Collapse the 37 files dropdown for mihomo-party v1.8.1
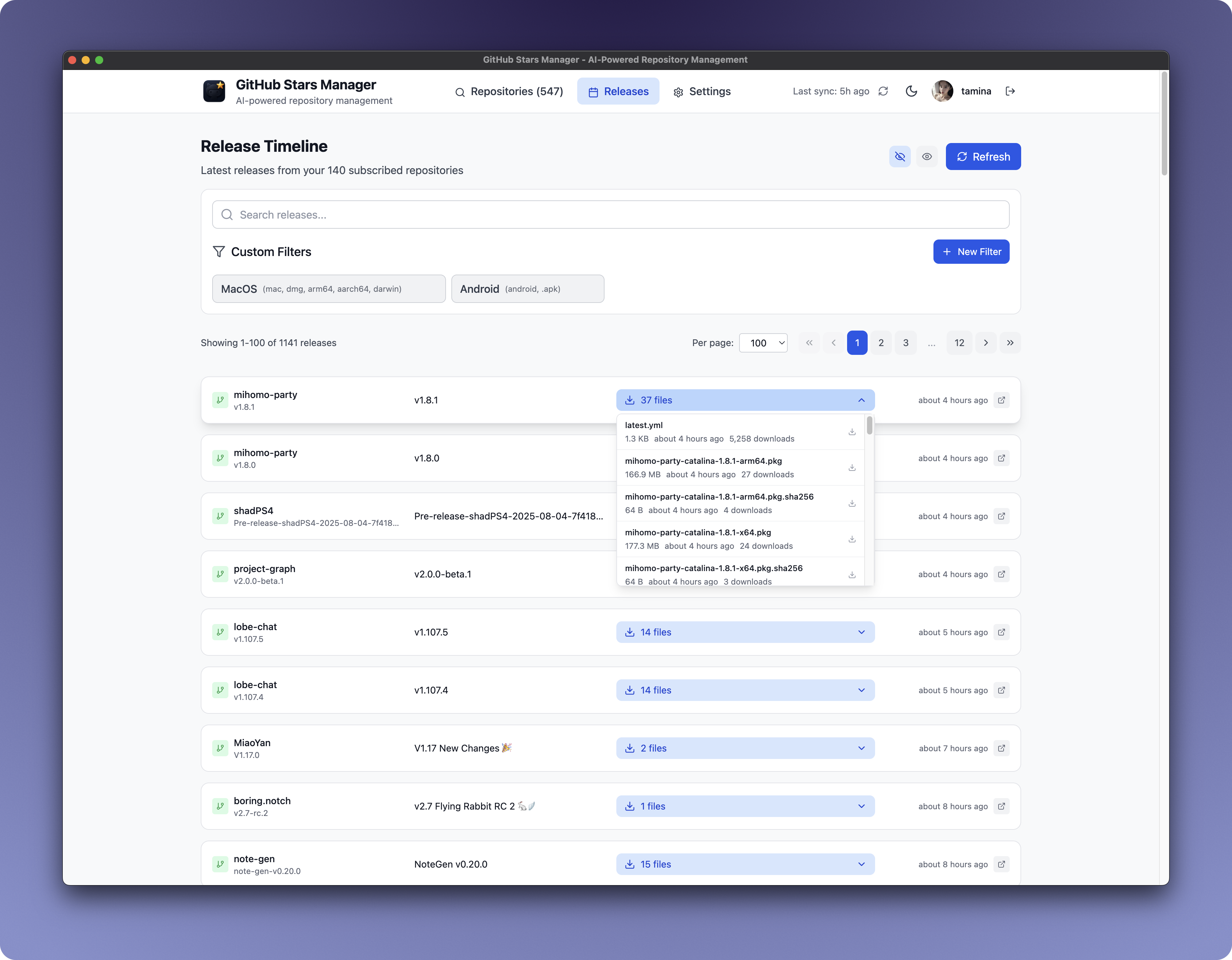1232x960 pixels. point(745,400)
